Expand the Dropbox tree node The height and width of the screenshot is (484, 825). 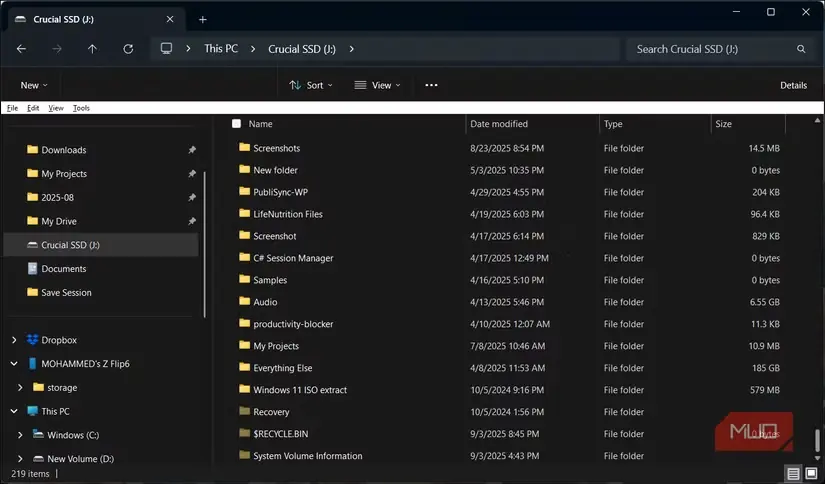(x=14, y=340)
